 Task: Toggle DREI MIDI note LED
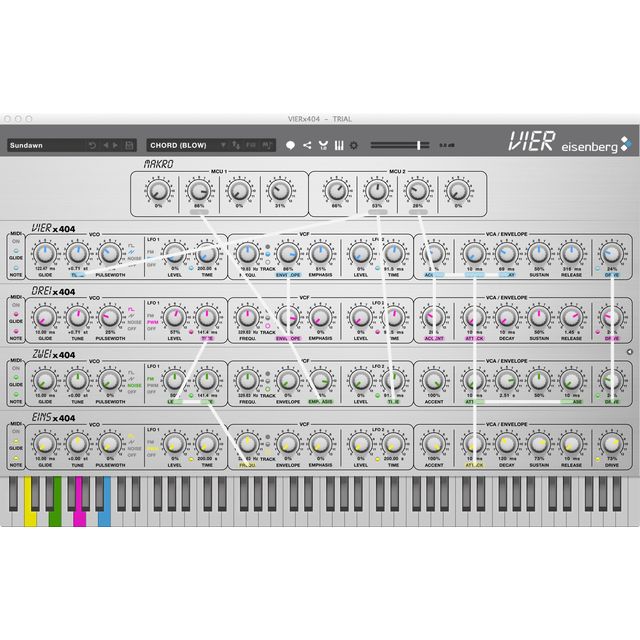pyautogui.click(x=16, y=332)
